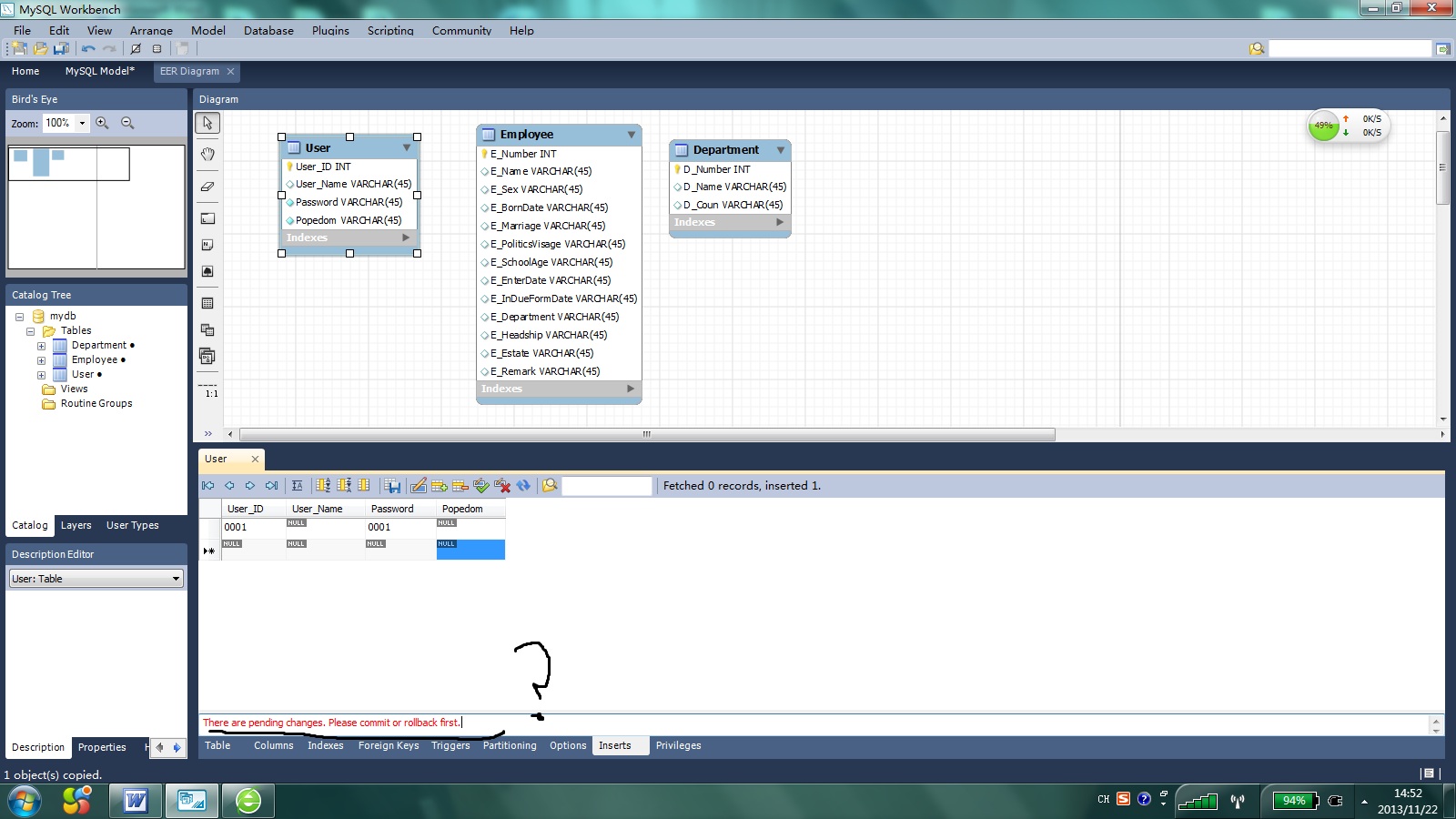Delete the selected row in the grid
Image resolution: width=1456 pixels, height=819 pixels.
pyautogui.click(x=460, y=486)
